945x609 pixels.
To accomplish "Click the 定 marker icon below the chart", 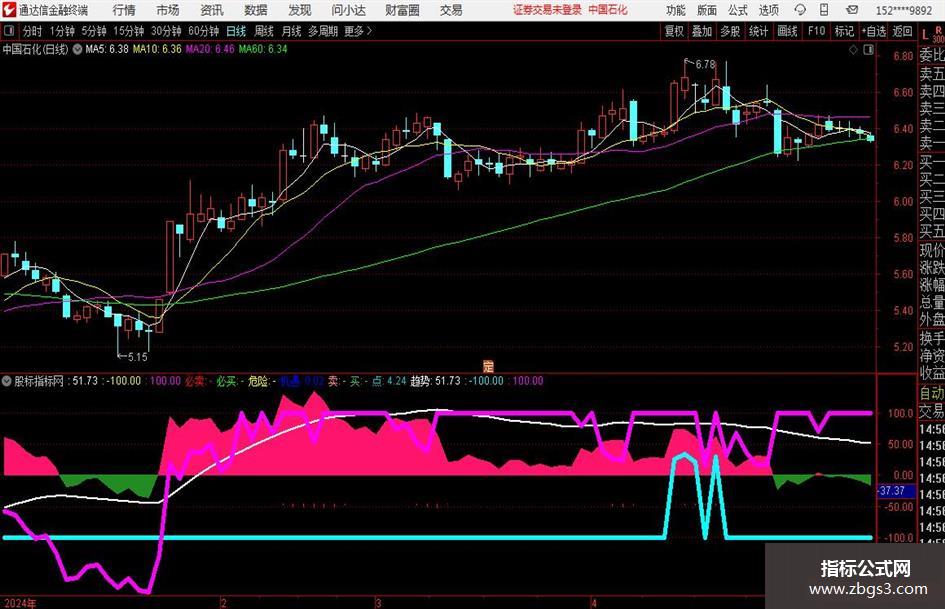I will pyautogui.click(x=488, y=365).
